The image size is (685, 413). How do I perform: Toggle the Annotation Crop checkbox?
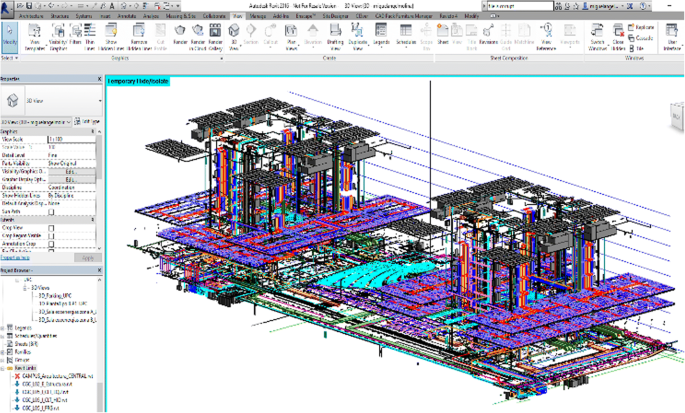coord(52,243)
